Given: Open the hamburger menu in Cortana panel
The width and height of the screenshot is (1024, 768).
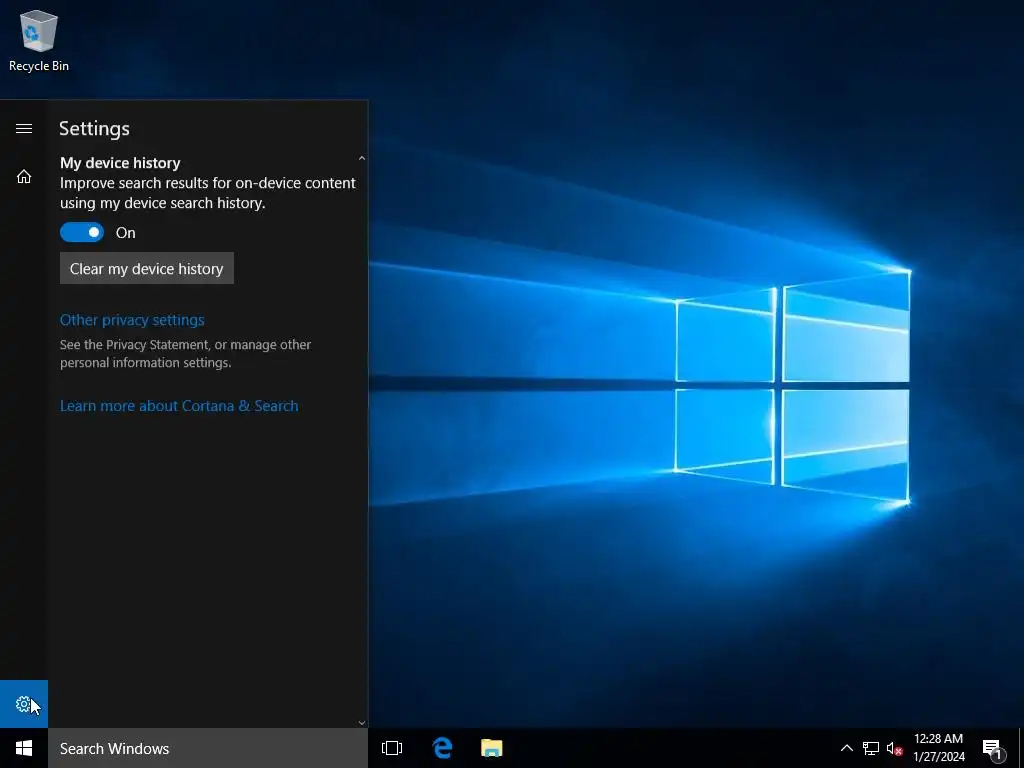Looking at the screenshot, I should tap(24, 129).
